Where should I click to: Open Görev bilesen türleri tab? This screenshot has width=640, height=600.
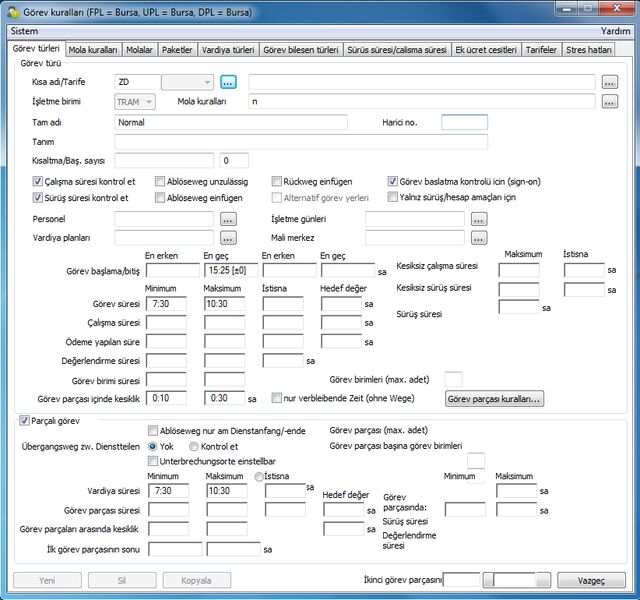pos(301,50)
